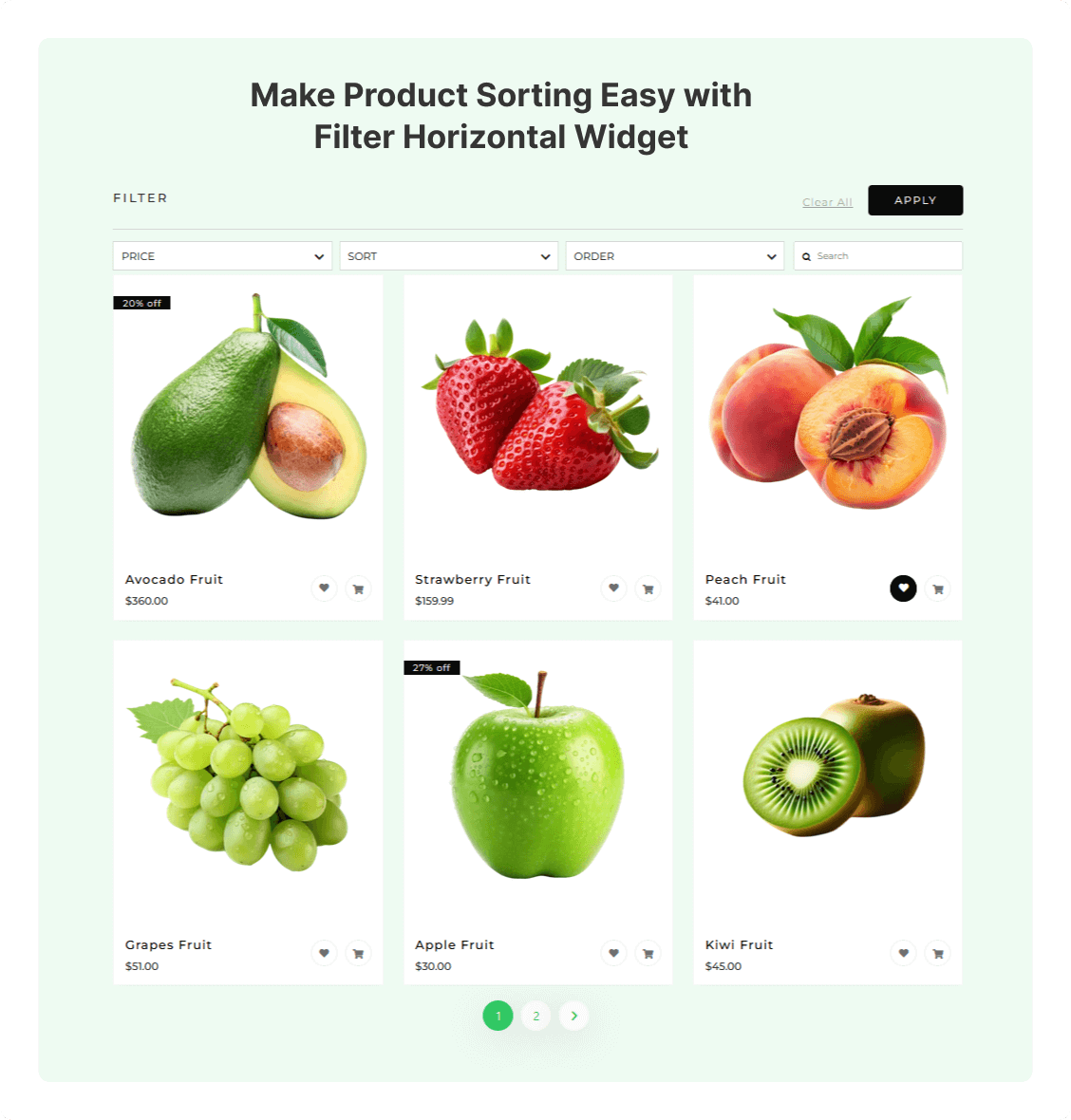1071x1120 pixels.
Task: Click the Clear All link
Action: click(x=827, y=202)
